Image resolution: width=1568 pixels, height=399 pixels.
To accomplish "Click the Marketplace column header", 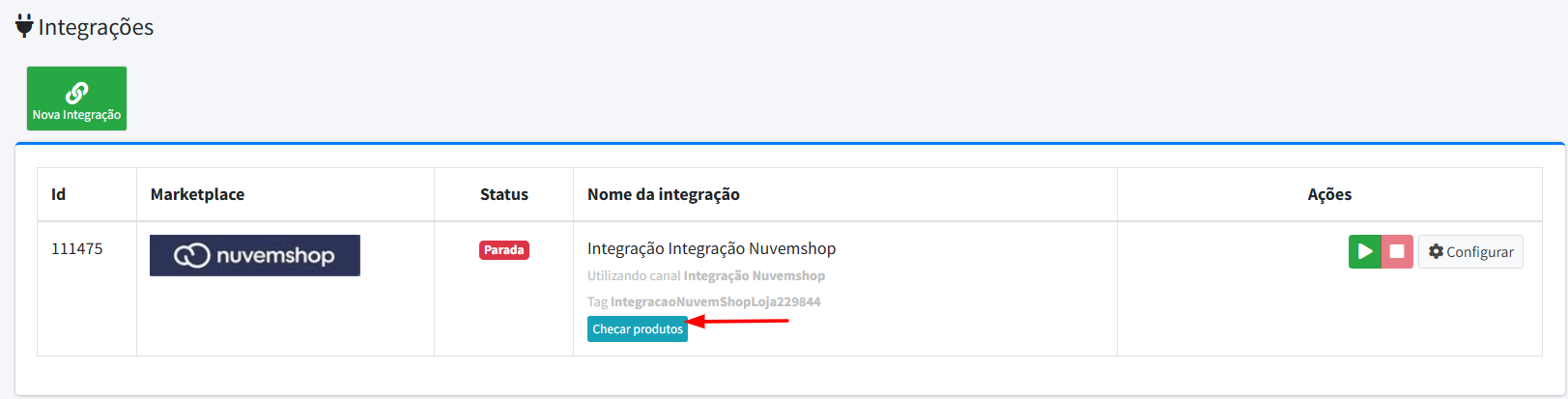I will point(197,194).
